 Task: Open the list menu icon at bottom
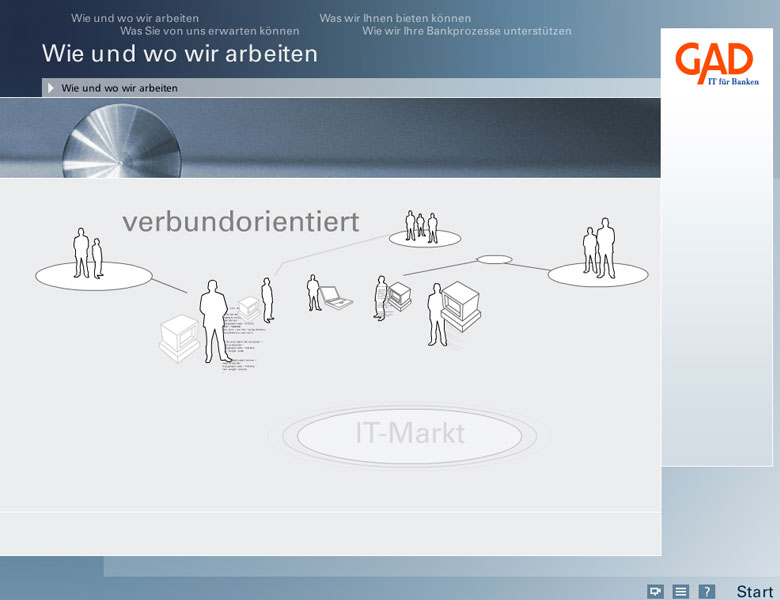click(x=681, y=591)
